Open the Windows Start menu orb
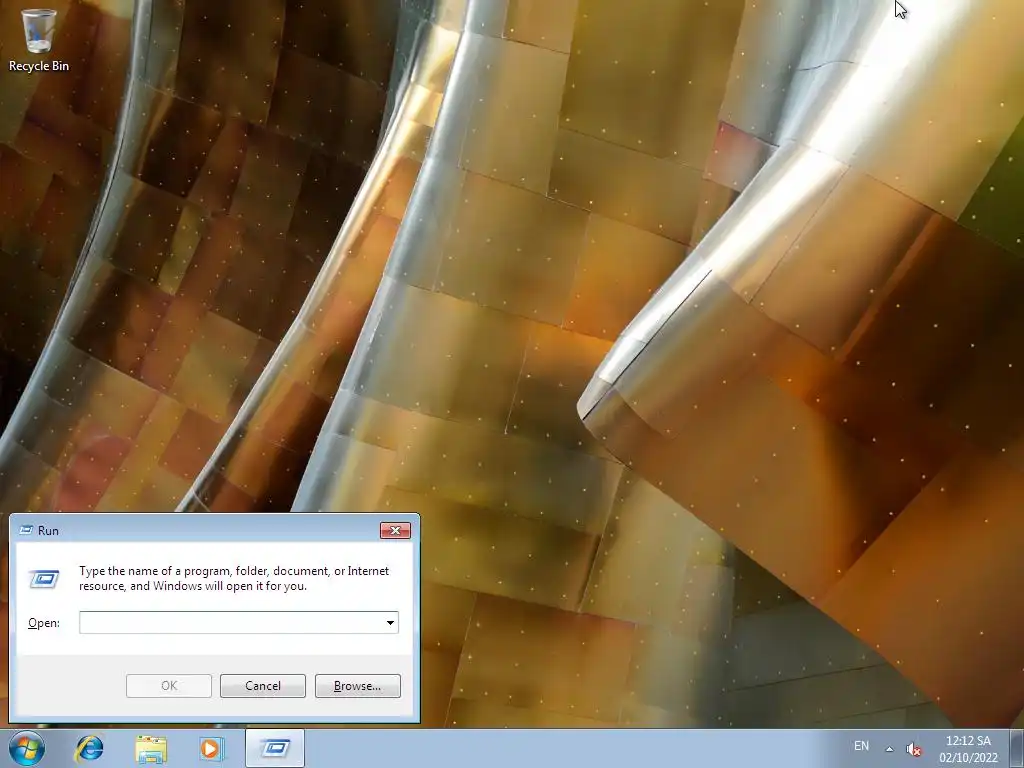Image resolution: width=1024 pixels, height=768 pixels. (x=27, y=748)
